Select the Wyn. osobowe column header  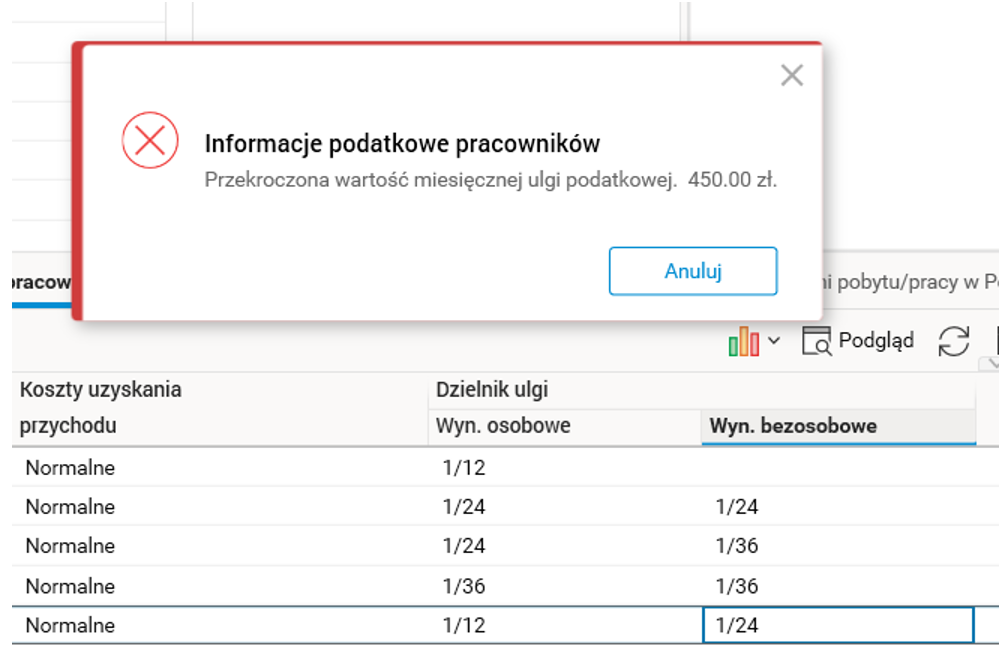503,426
